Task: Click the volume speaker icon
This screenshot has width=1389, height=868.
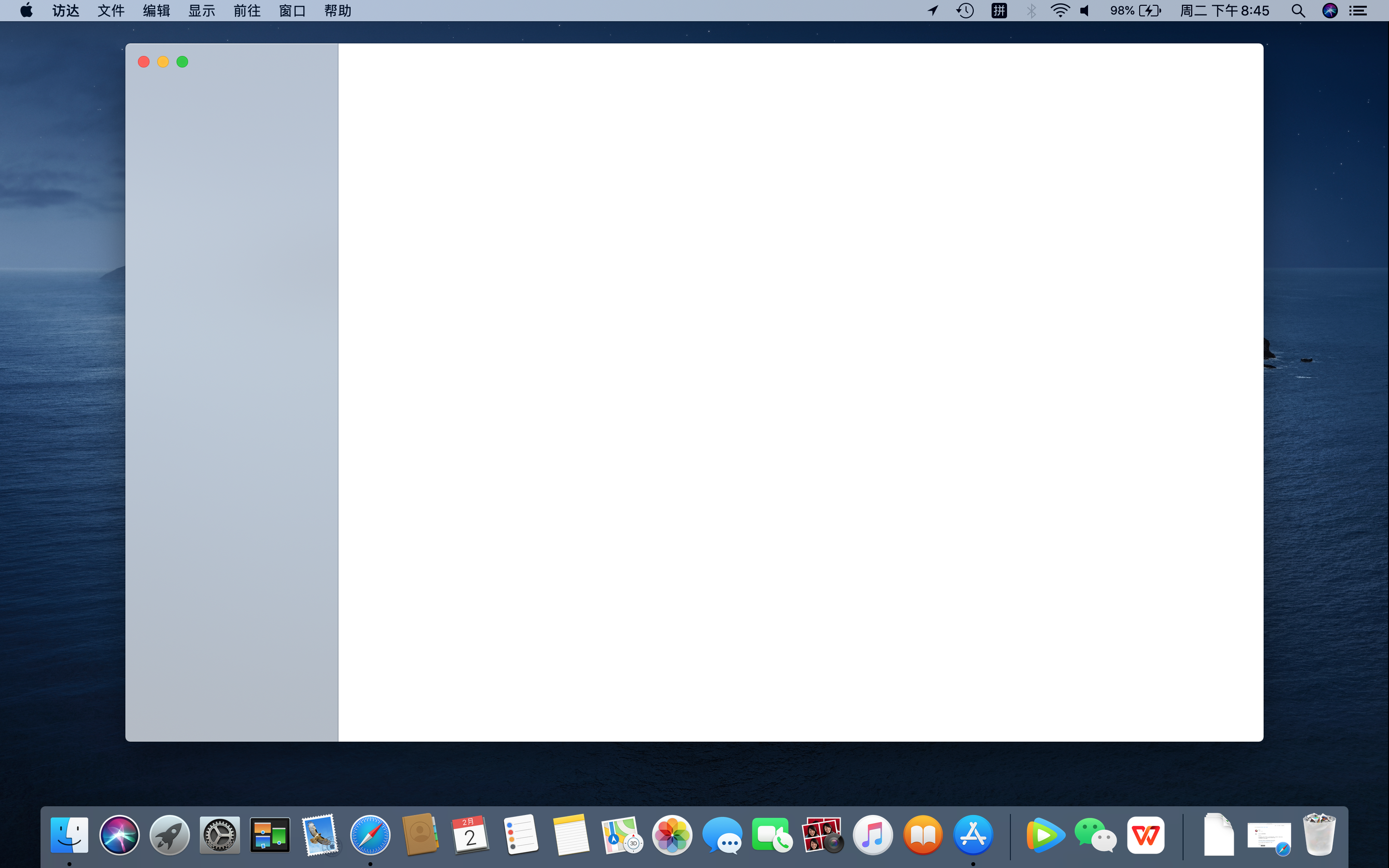Action: (x=1085, y=10)
